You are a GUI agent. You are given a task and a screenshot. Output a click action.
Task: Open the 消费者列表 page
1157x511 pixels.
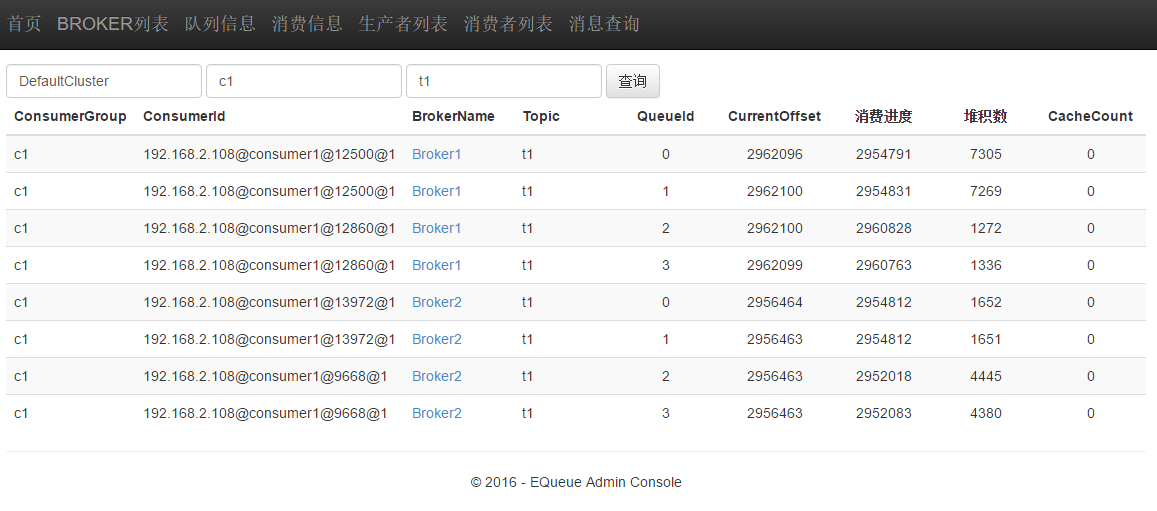pos(508,24)
